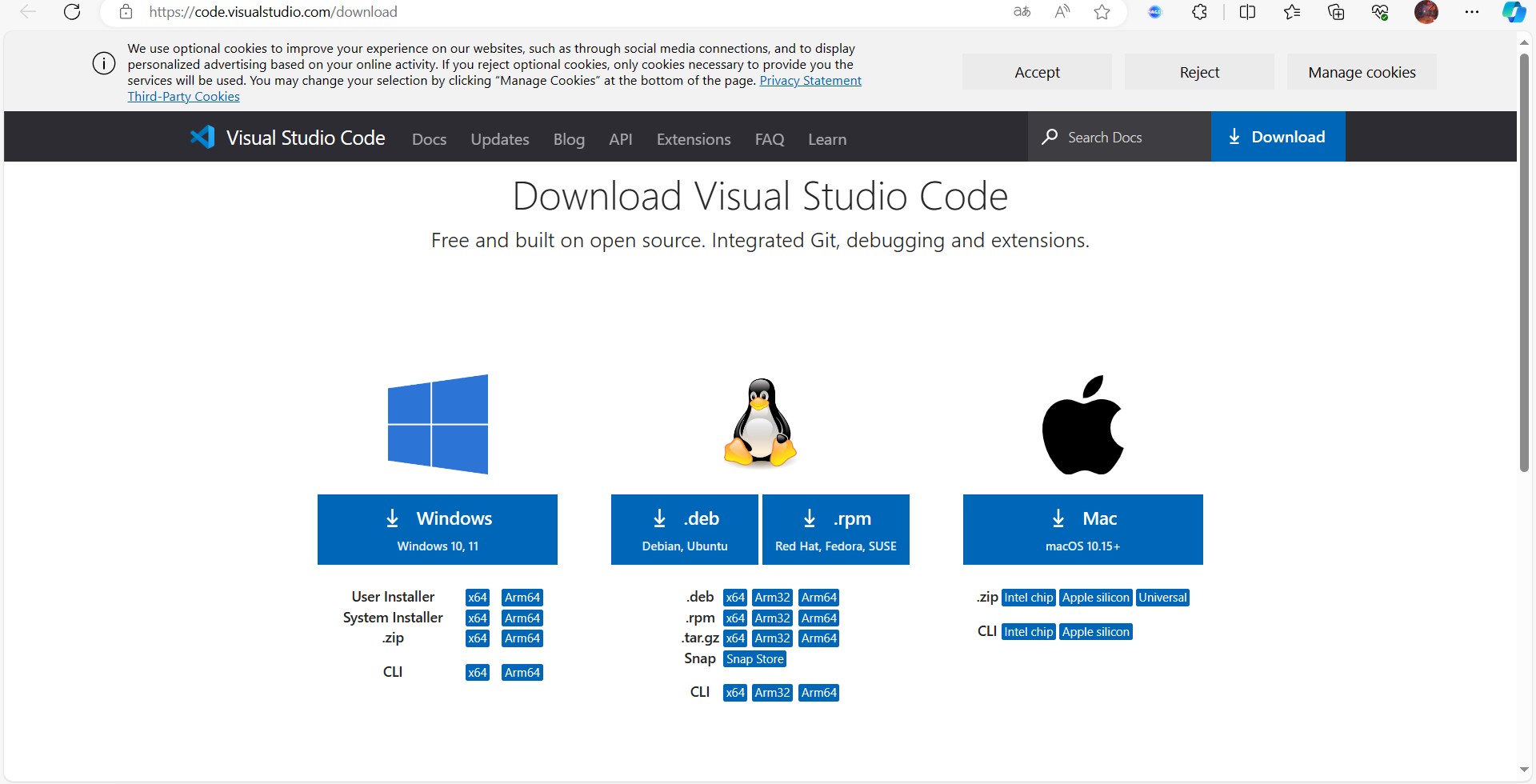Select Mac .zip Intel chip link
The width and height of the screenshot is (1536, 784).
pos(1029,598)
